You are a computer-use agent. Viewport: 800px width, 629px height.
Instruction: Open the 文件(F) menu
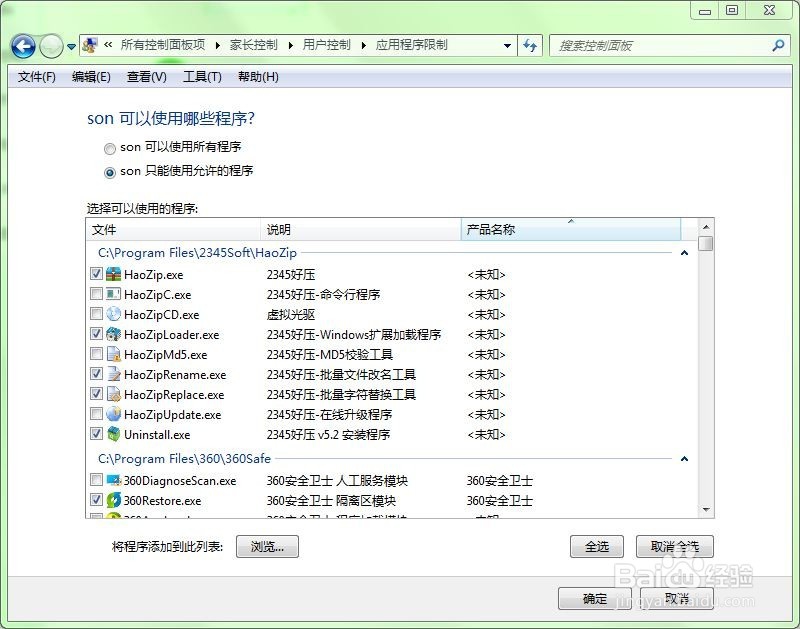[x=37, y=77]
